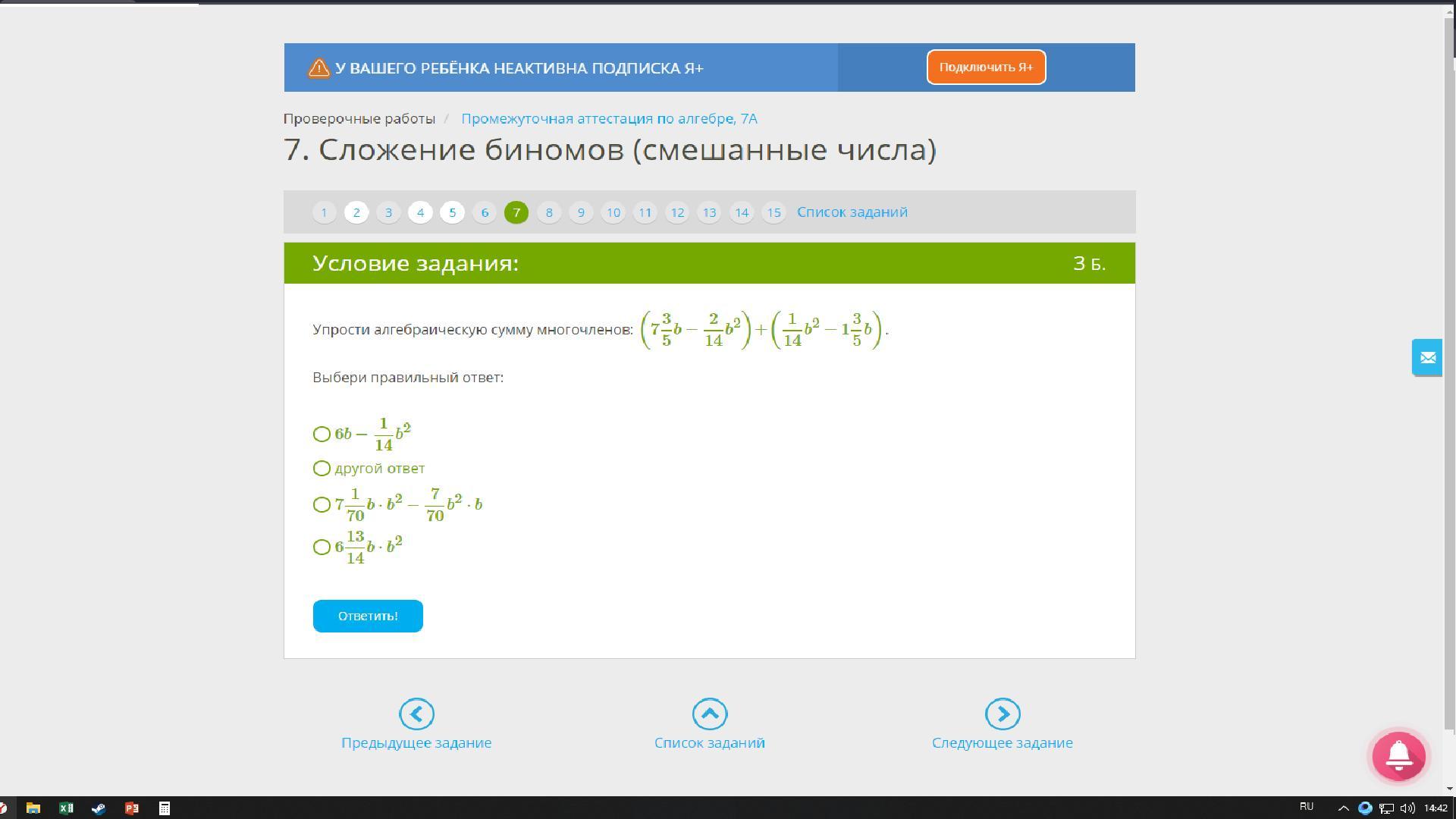The height and width of the screenshot is (819, 1456).
Task: Open Steam from the taskbar
Action: point(99,808)
